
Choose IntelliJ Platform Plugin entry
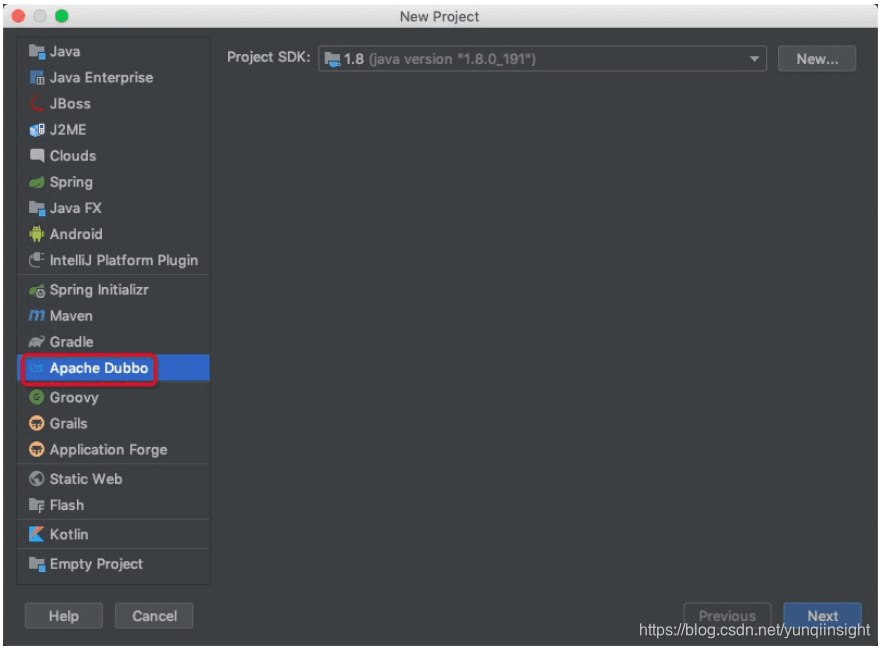pyautogui.click(x=113, y=260)
